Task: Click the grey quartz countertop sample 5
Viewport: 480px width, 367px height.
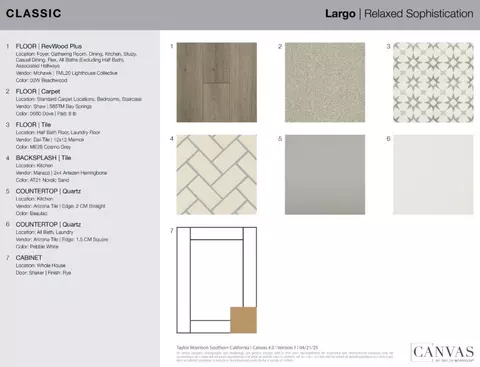Action: [325, 175]
